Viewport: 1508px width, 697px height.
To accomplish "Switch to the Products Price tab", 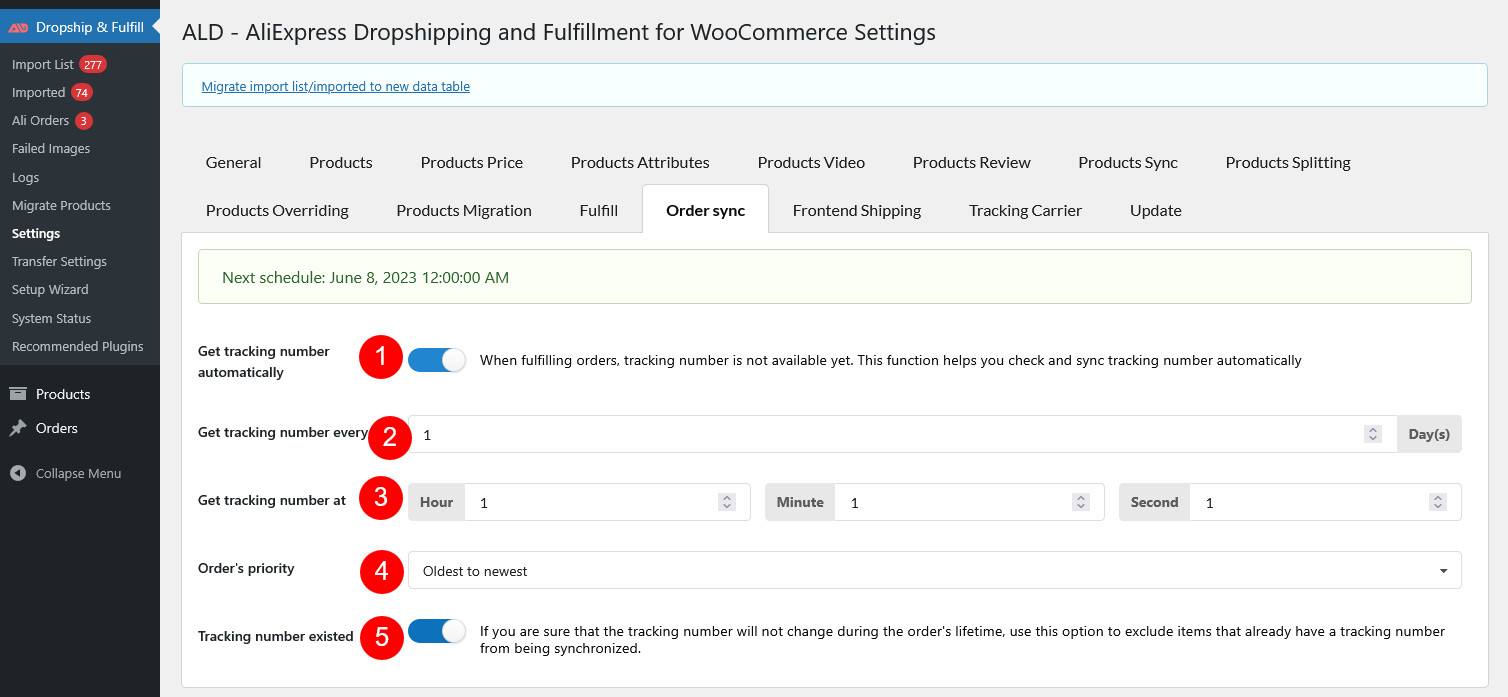I will (x=471, y=162).
